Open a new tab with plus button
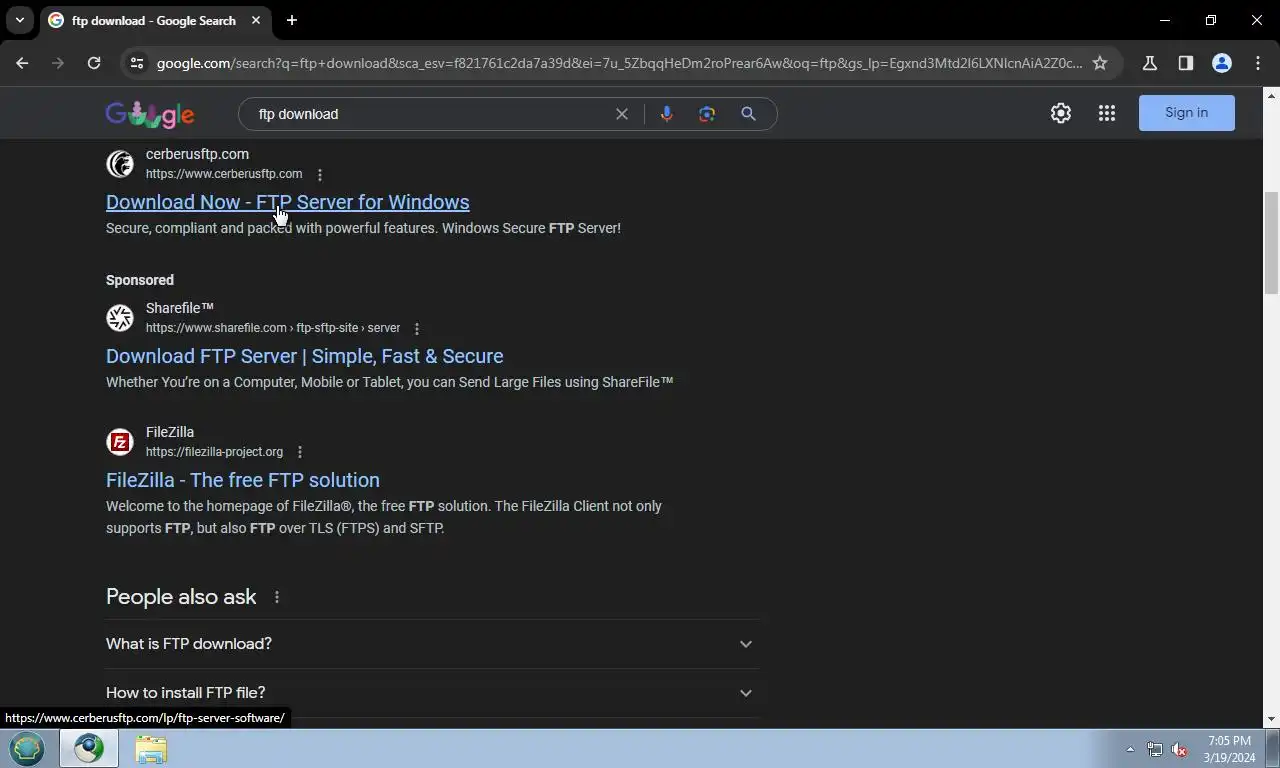The image size is (1280, 768). pyautogui.click(x=292, y=20)
